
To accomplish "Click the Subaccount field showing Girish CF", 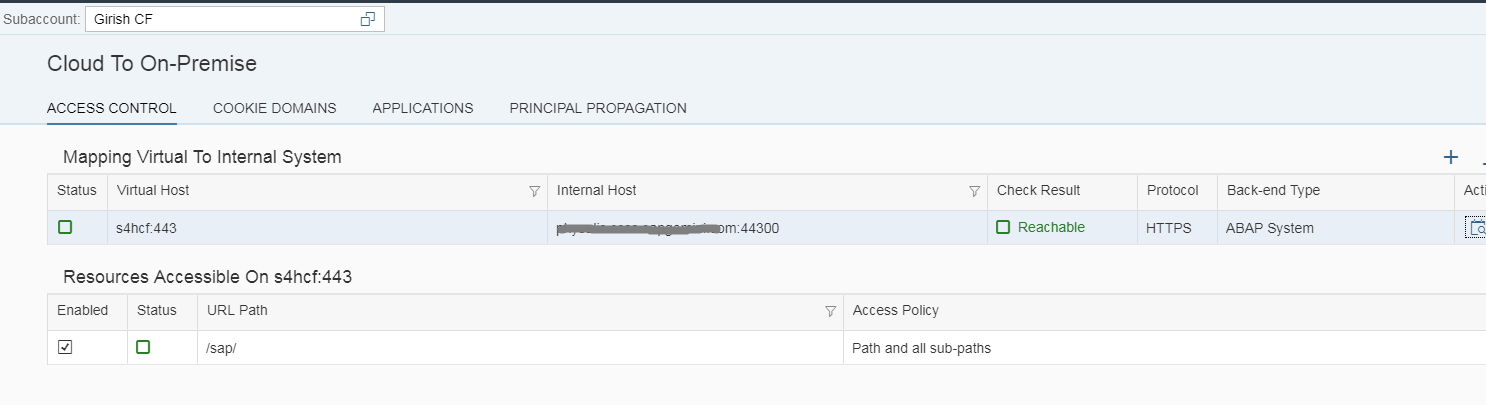I will click(x=220, y=19).
